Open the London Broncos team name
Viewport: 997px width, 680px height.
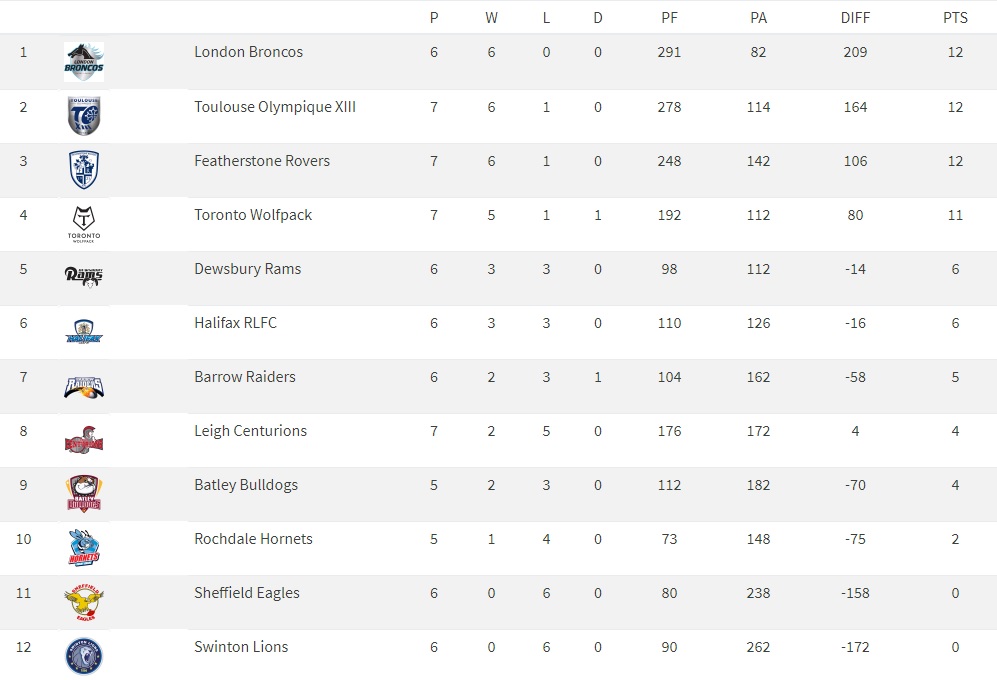pos(248,52)
